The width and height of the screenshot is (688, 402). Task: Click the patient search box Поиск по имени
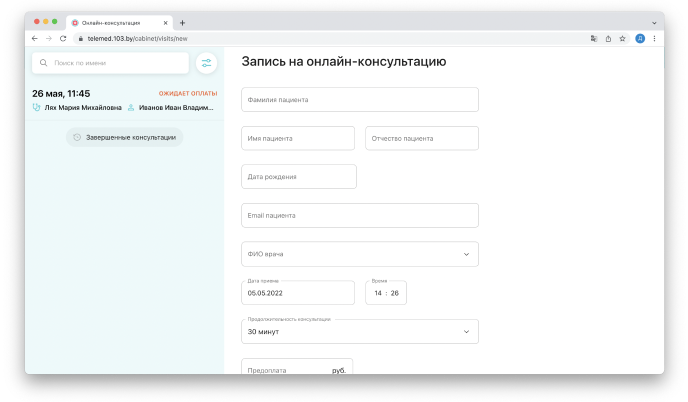pos(110,63)
